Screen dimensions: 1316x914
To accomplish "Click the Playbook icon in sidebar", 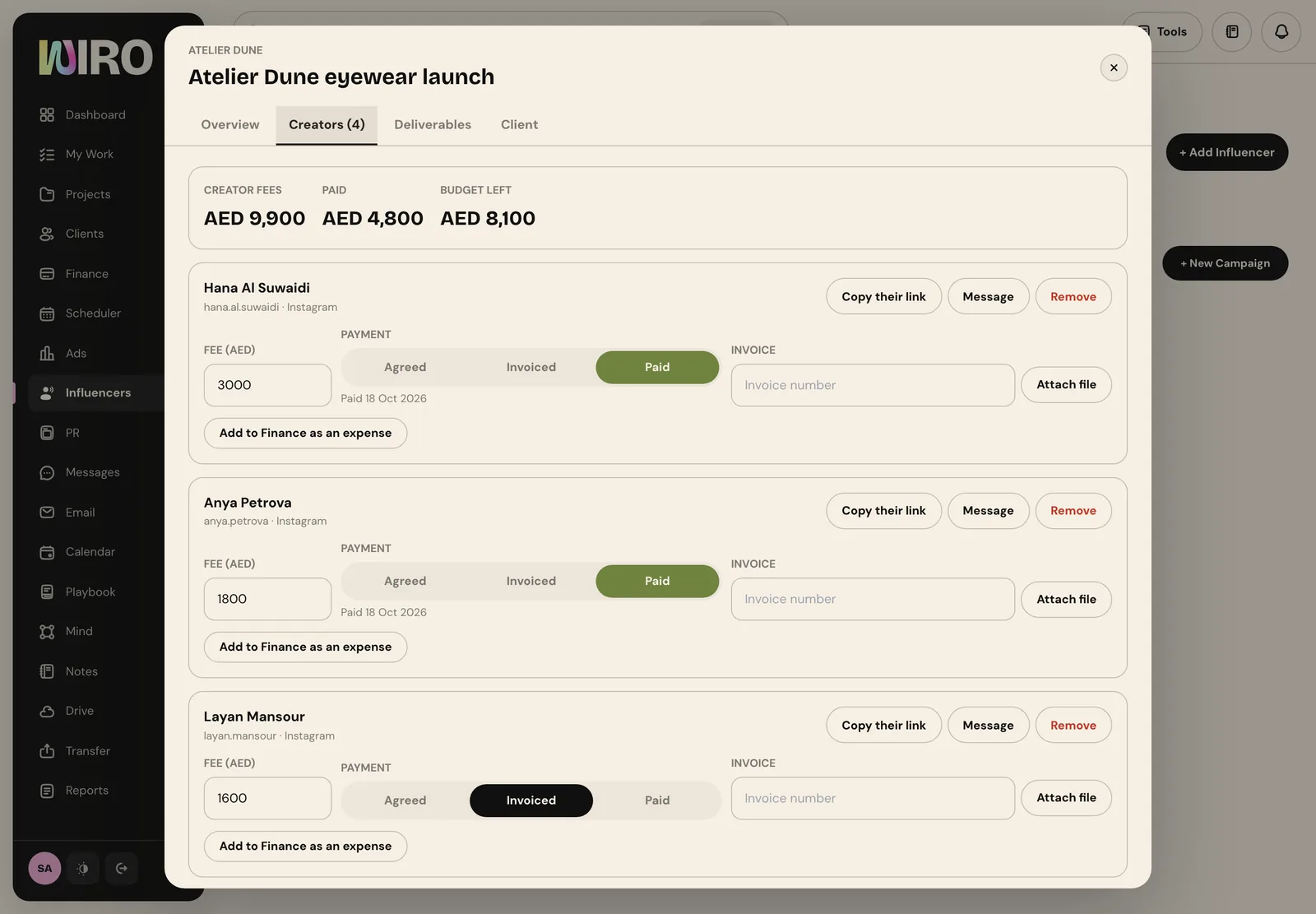I will (x=47, y=592).
